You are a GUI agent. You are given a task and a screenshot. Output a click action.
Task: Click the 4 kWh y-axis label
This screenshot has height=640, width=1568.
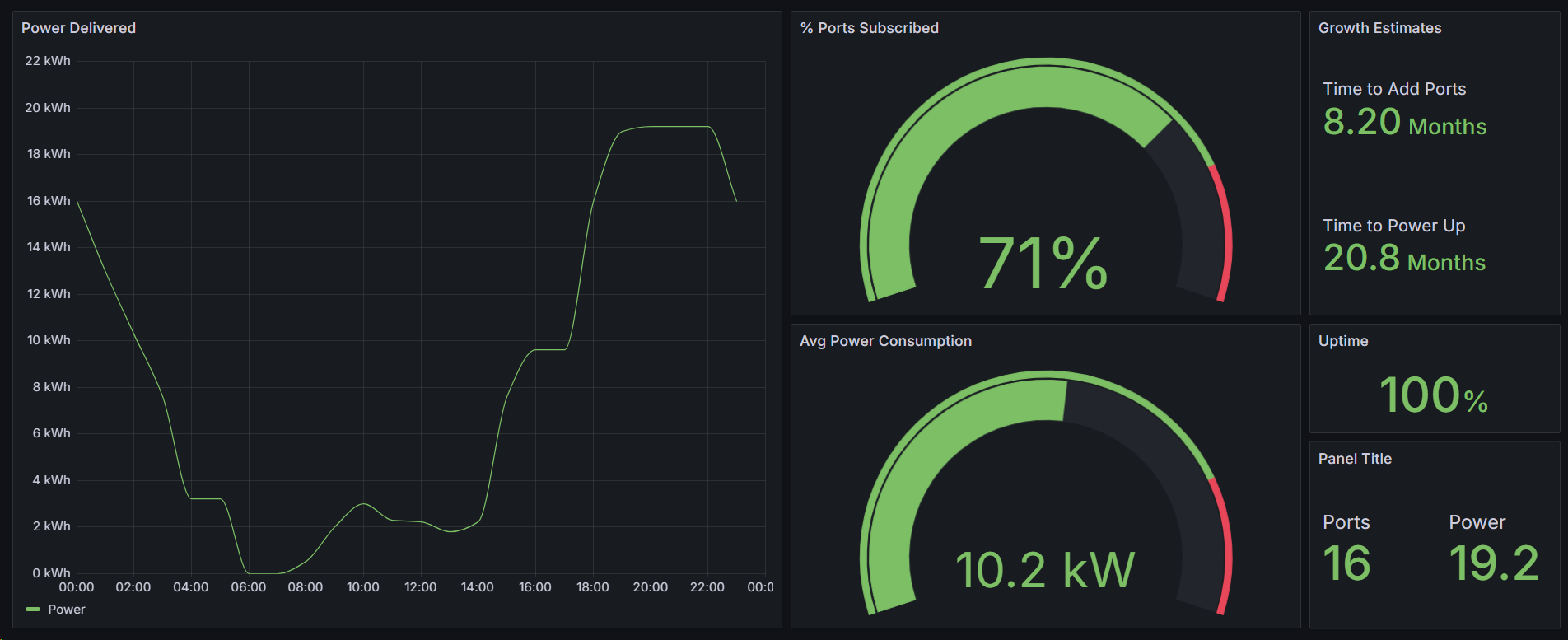(52, 480)
